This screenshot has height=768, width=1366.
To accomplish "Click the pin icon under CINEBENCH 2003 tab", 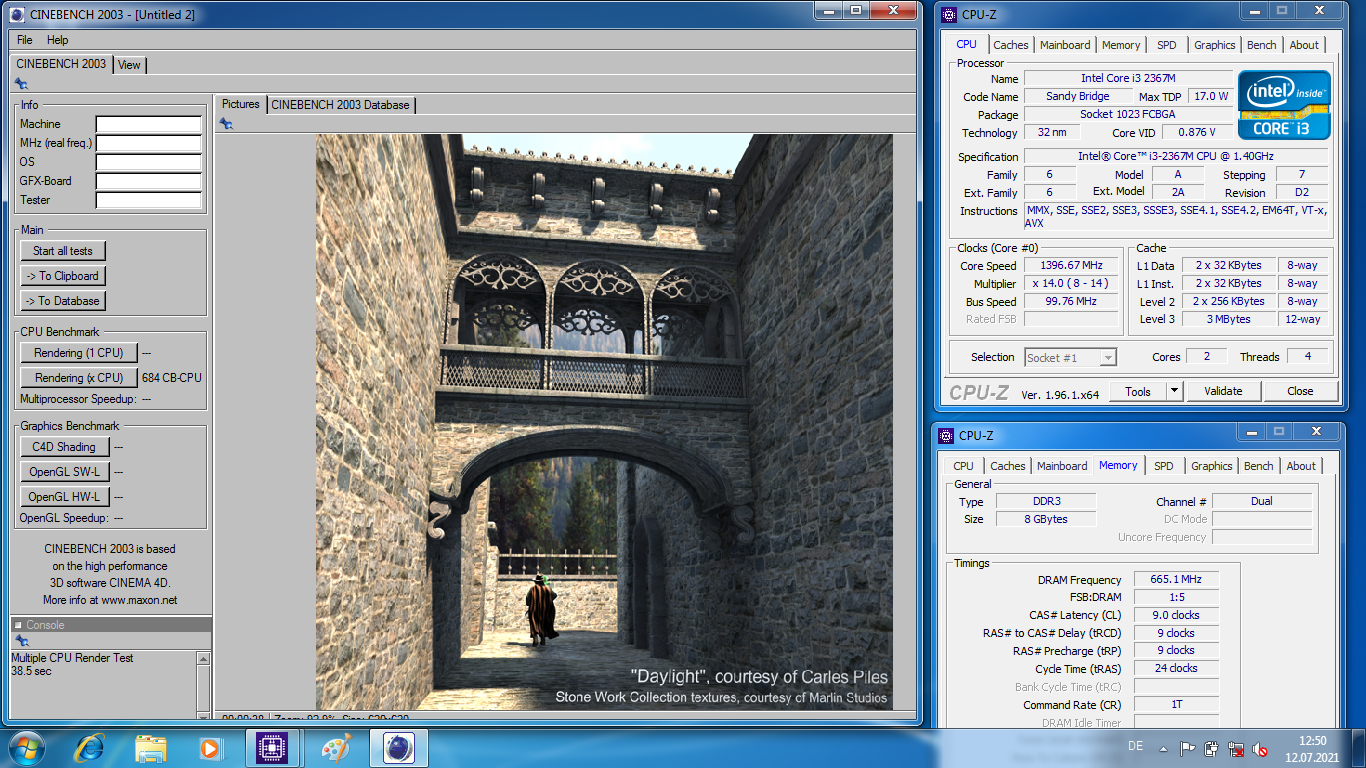I will tap(21, 84).
